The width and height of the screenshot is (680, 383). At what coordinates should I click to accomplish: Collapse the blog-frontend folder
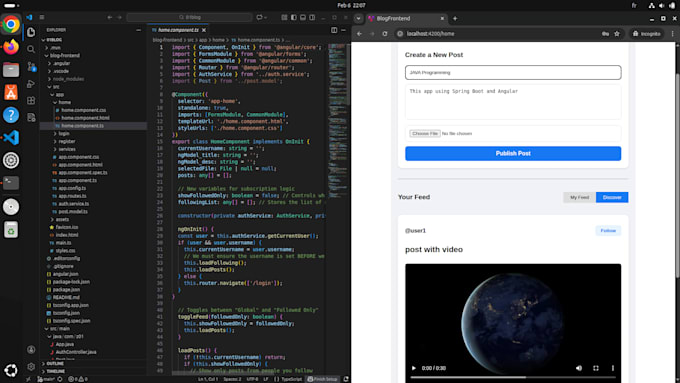tap(65, 56)
